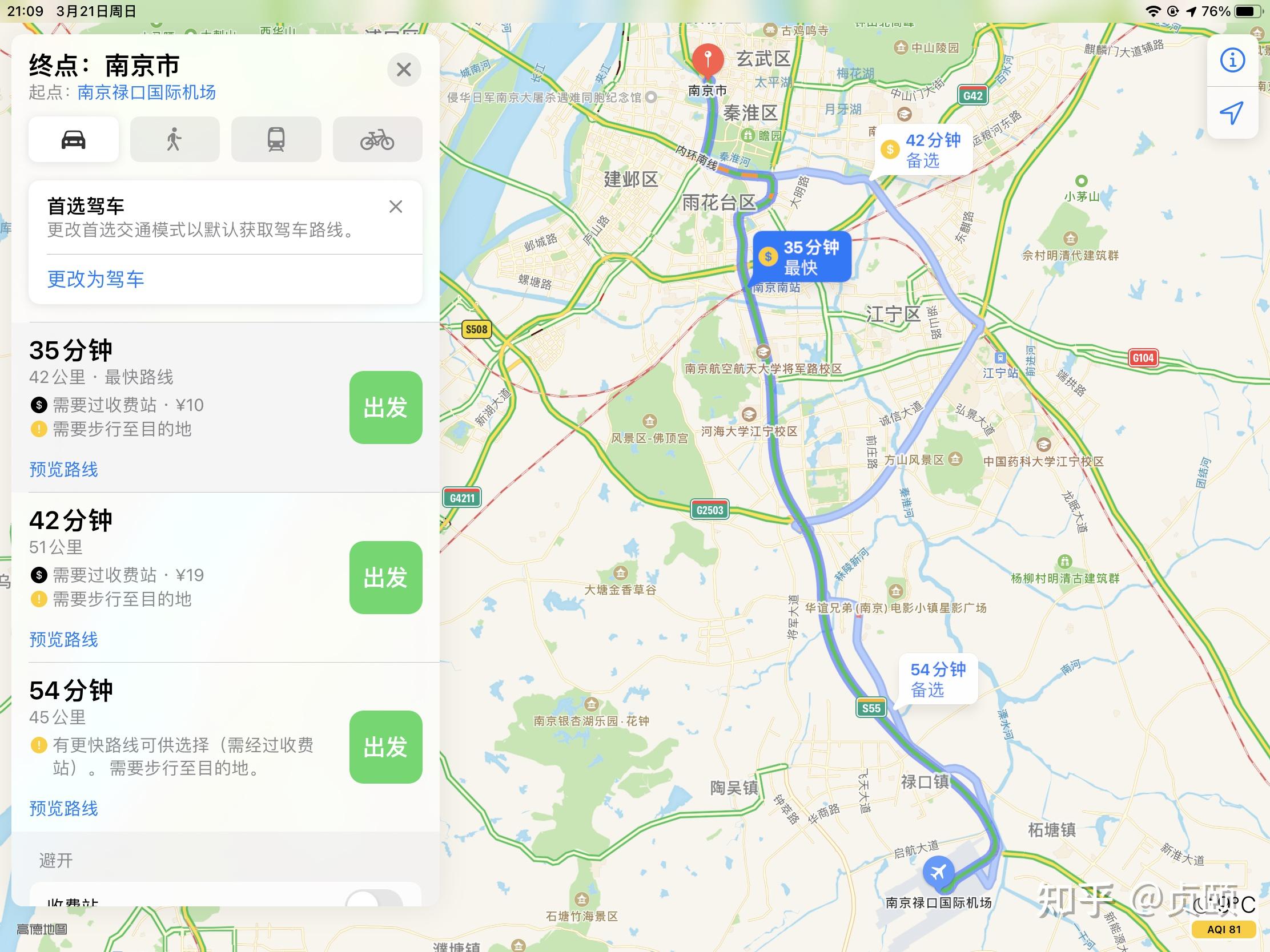This screenshot has width=1270, height=952.
Task: Open 预览路线 for the 54分钟 route
Action: [64, 809]
